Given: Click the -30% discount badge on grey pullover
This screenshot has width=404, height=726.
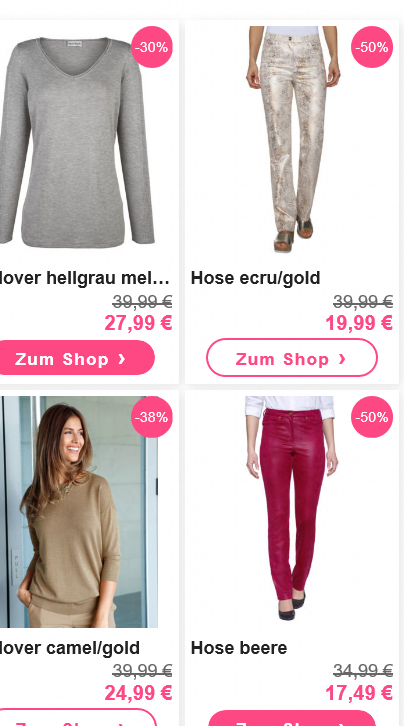Looking at the screenshot, I should click(x=152, y=47).
